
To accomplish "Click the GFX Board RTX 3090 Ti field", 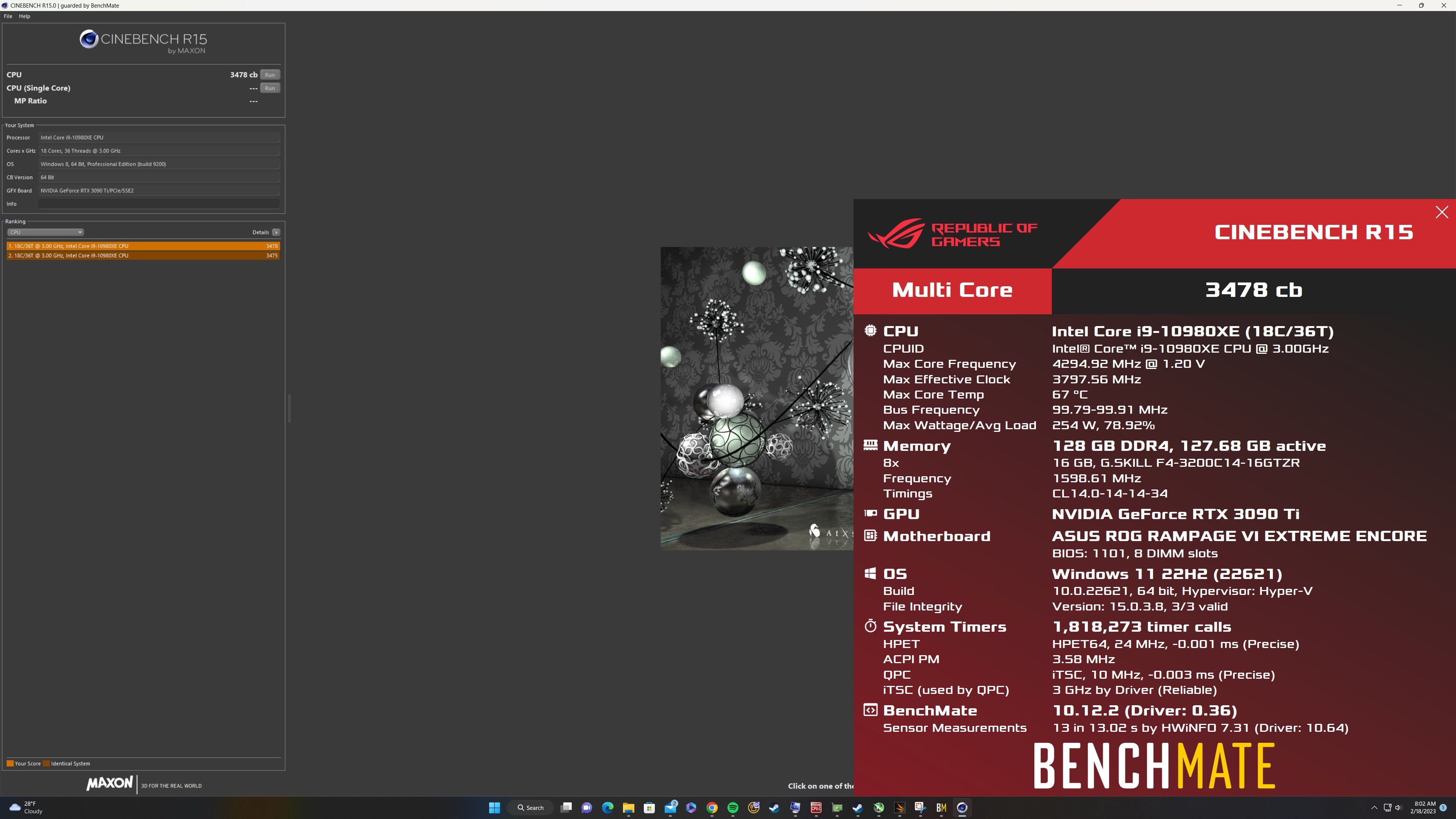I will click(159, 190).
